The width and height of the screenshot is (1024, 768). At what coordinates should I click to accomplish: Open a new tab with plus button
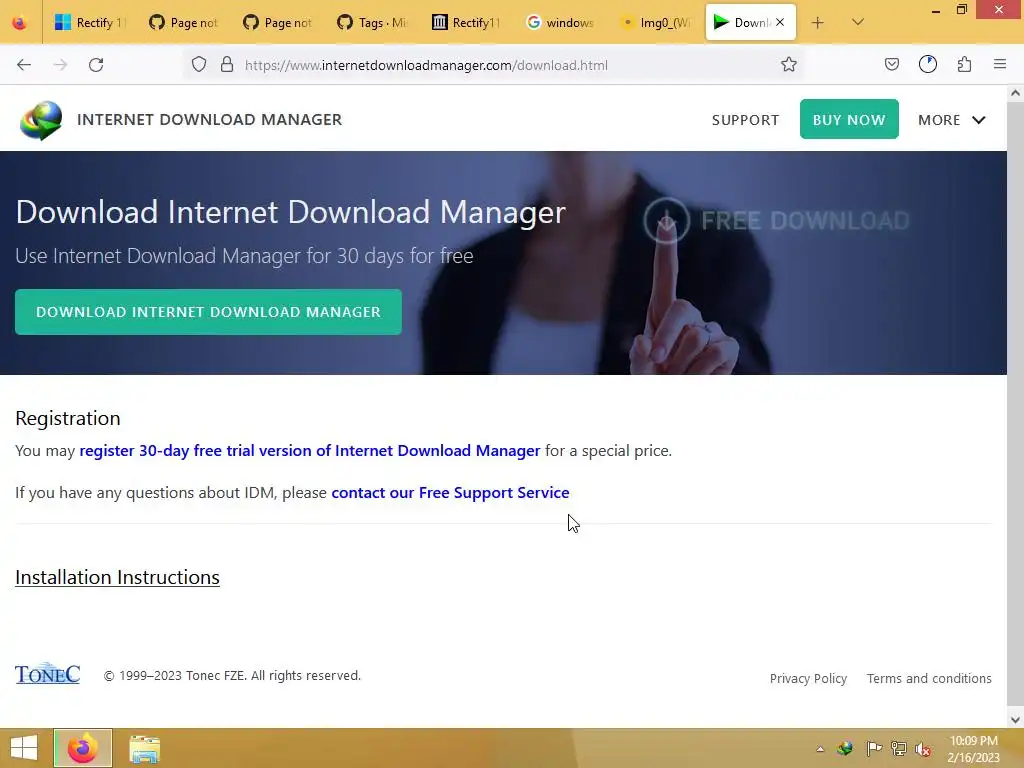pyautogui.click(x=817, y=23)
